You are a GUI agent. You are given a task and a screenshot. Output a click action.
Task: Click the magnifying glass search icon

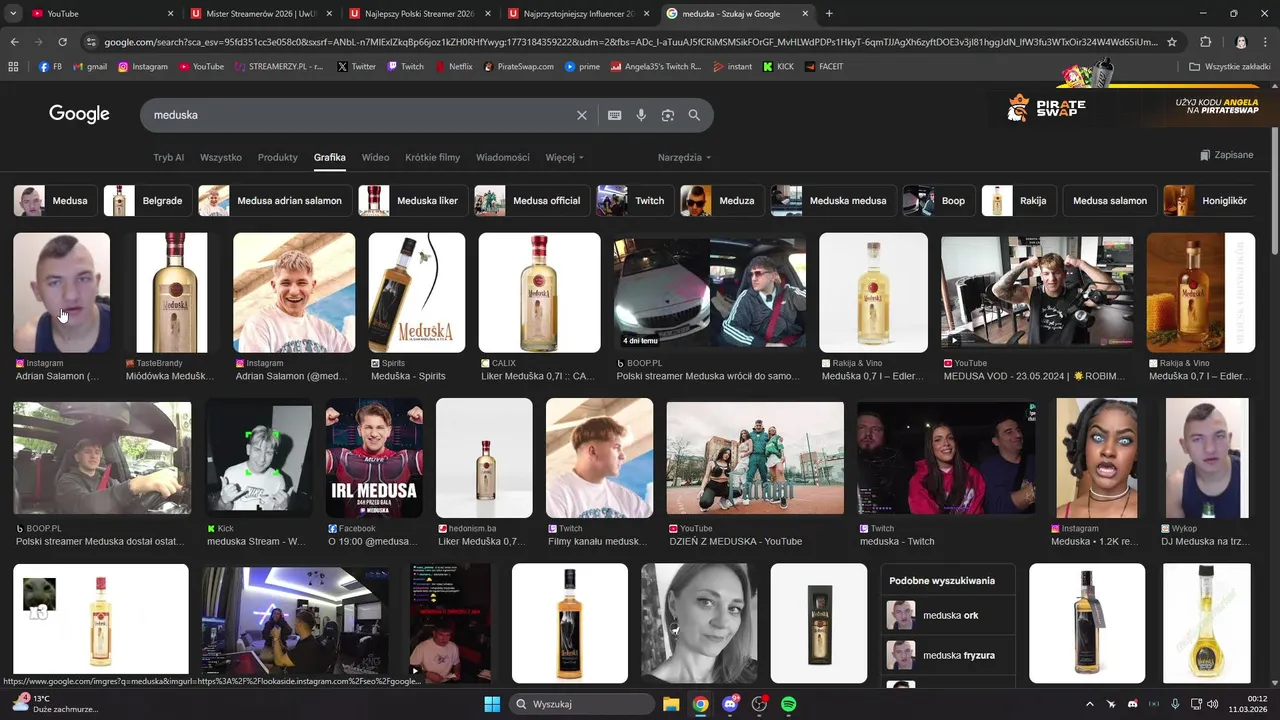[x=694, y=115]
